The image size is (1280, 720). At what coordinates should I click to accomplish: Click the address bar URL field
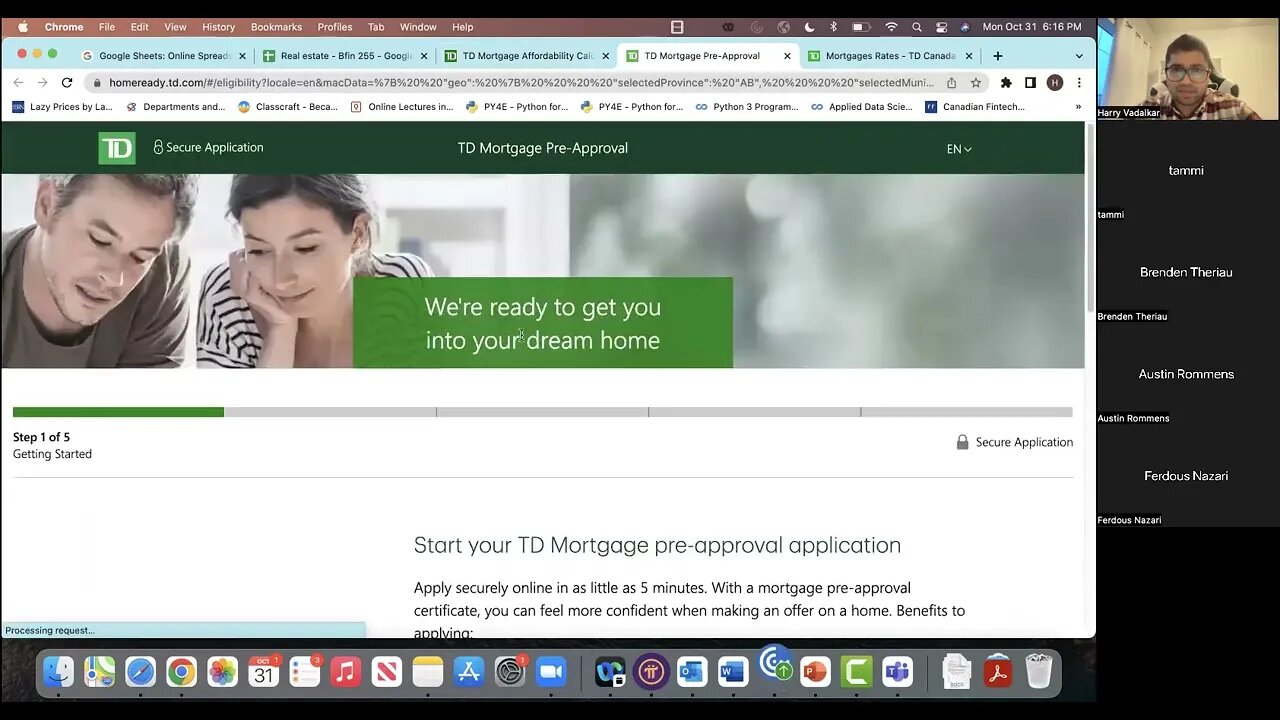coord(520,83)
